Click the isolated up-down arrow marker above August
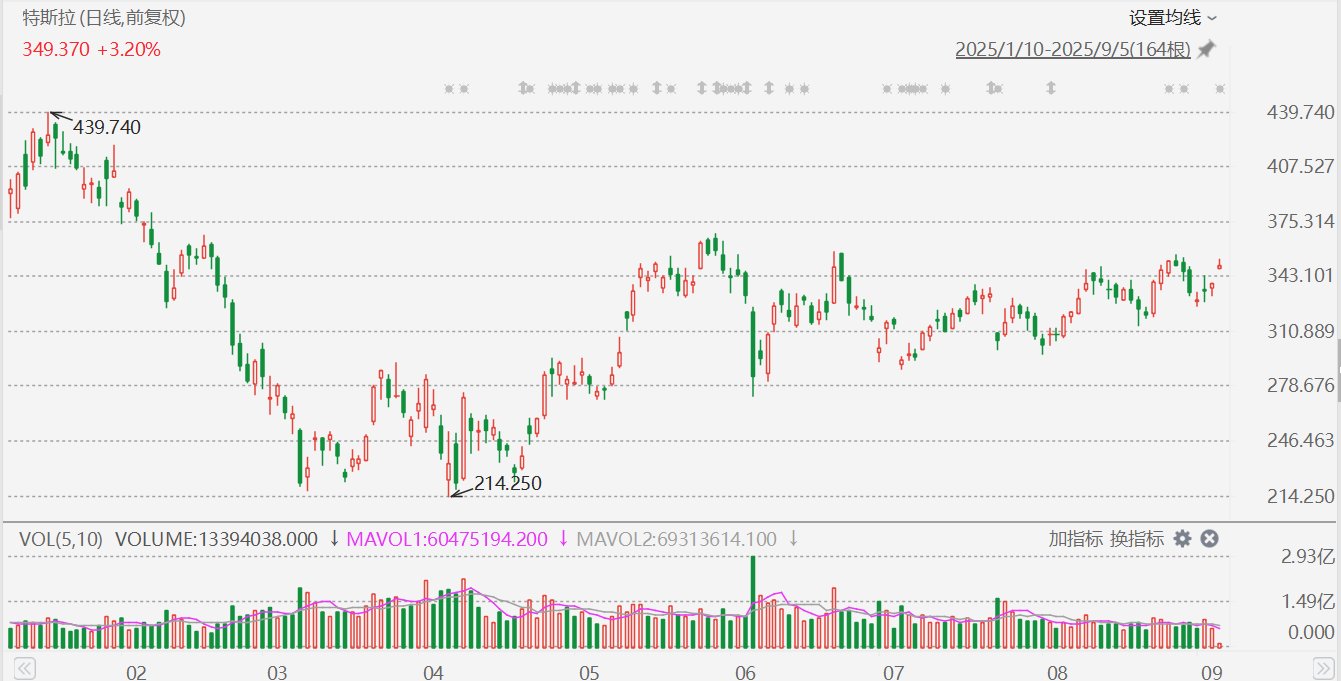 point(1050,89)
